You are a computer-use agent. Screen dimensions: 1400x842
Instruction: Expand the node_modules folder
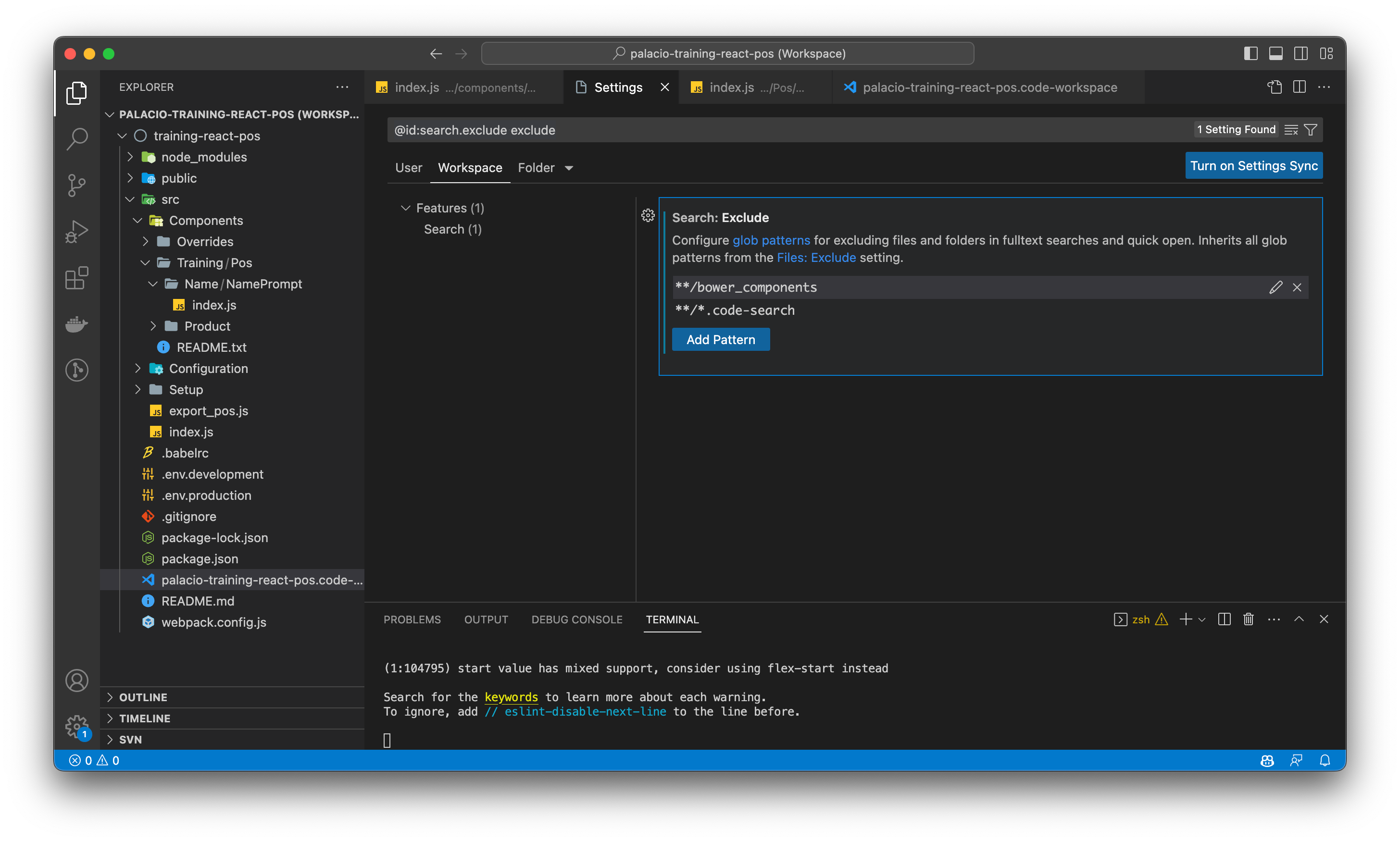click(130, 157)
